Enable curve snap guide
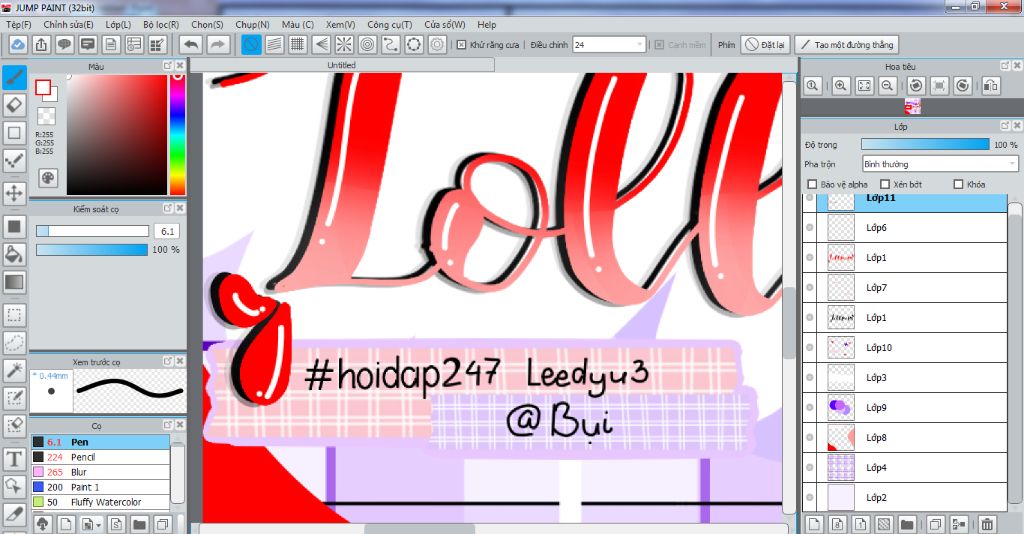The image size is (1024, 534). click(391, 44)
